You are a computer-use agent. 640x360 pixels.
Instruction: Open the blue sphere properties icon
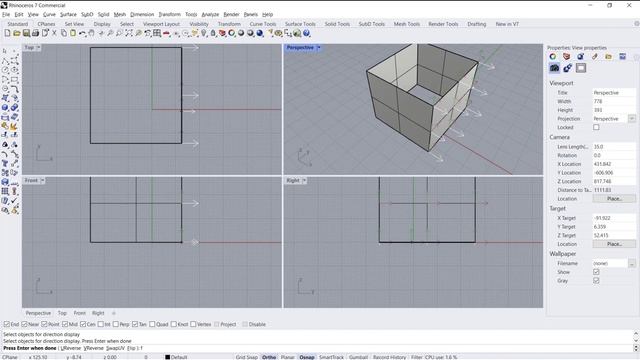[580, 56]
